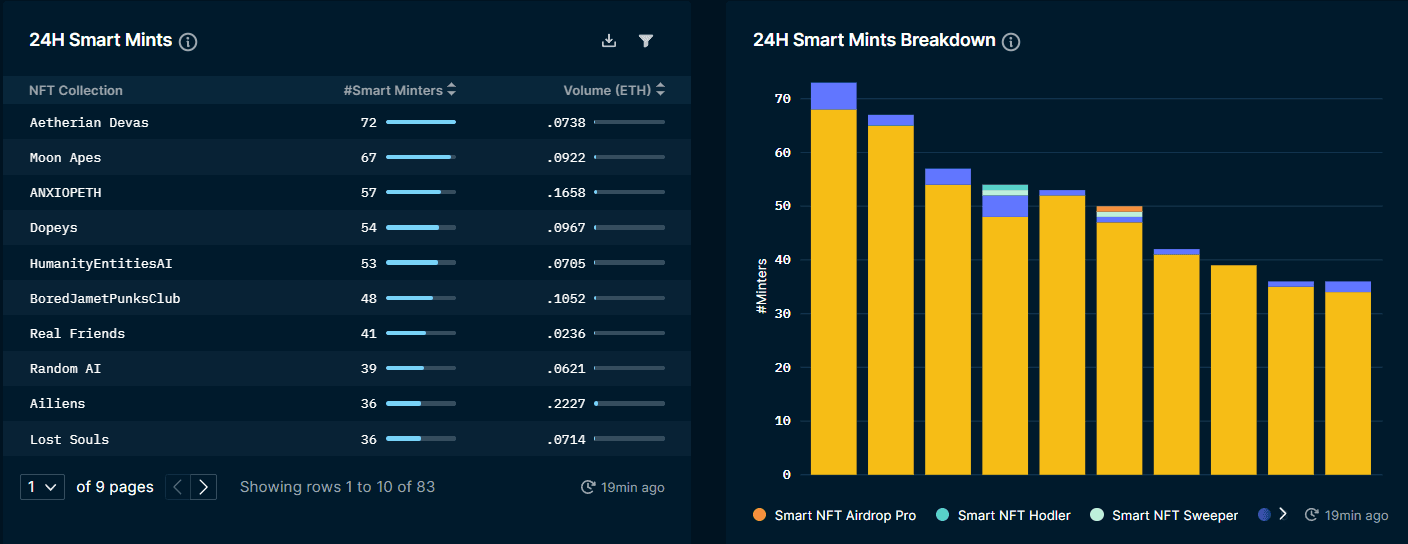Click the refresh clock icon under the table

pyautogui.click(x=588, y=487)
